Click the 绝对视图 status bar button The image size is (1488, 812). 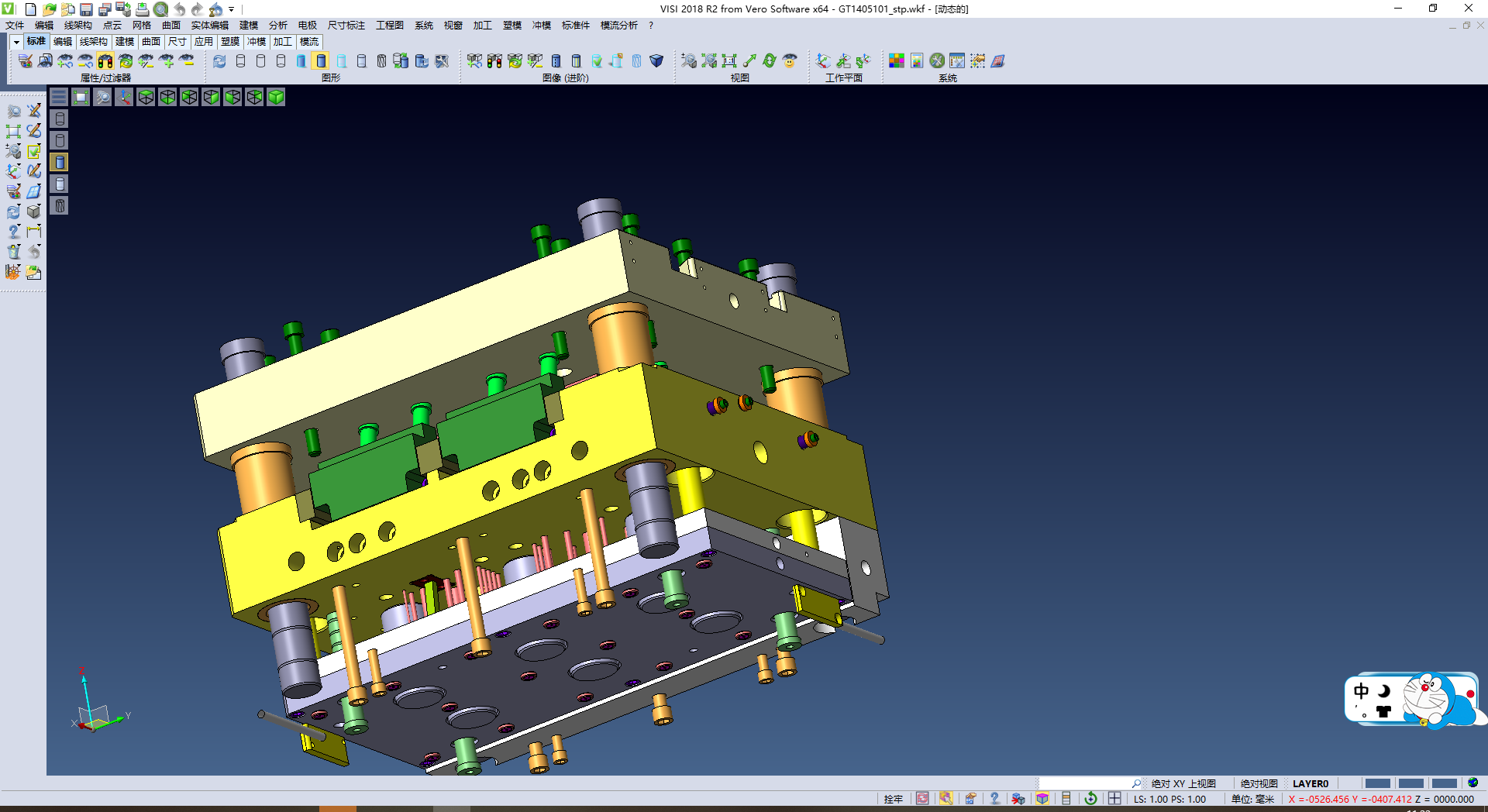click(x=1259, y=783)
